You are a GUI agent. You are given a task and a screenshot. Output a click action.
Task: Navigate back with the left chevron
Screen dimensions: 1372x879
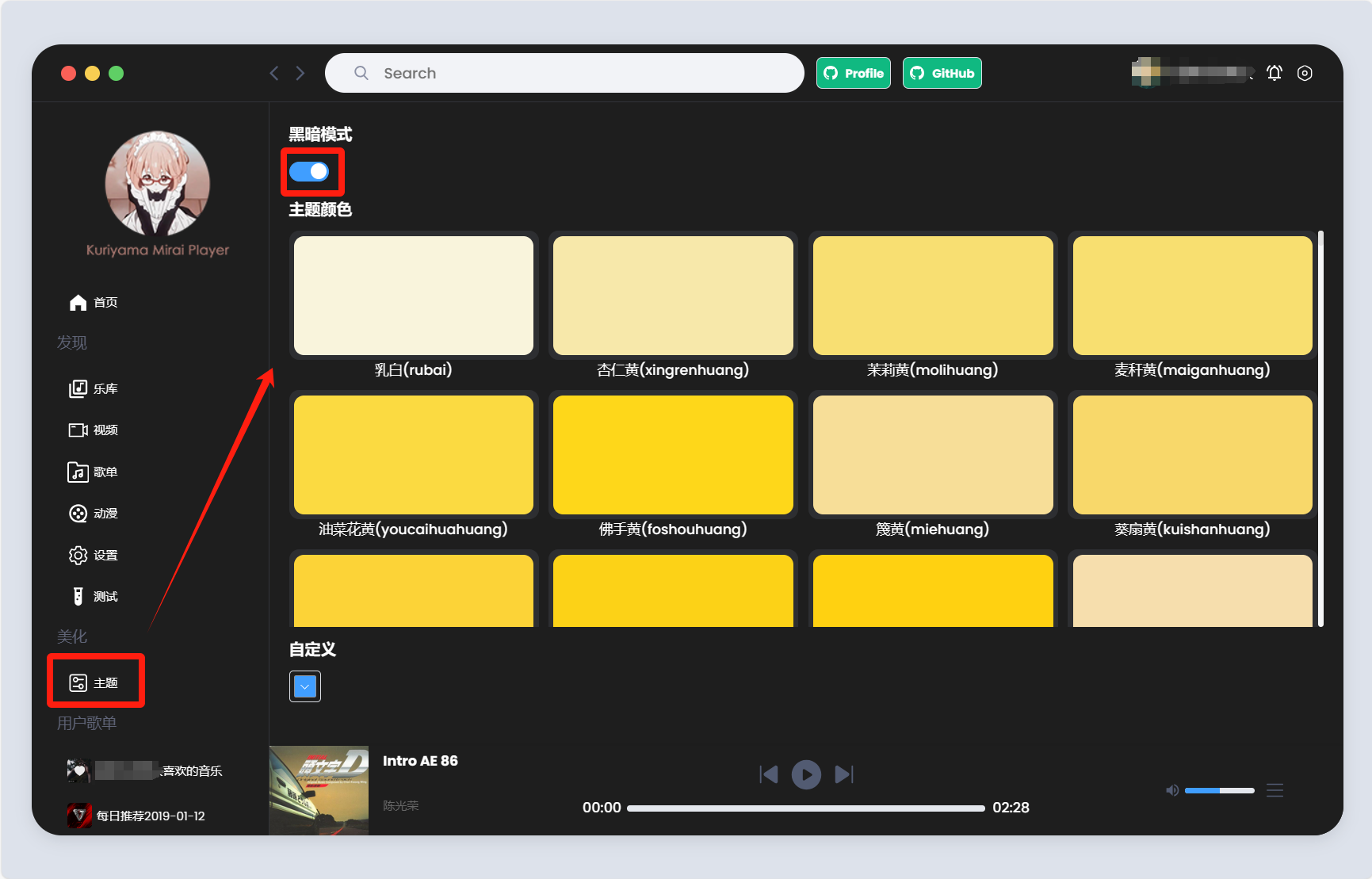click(274, 73)
